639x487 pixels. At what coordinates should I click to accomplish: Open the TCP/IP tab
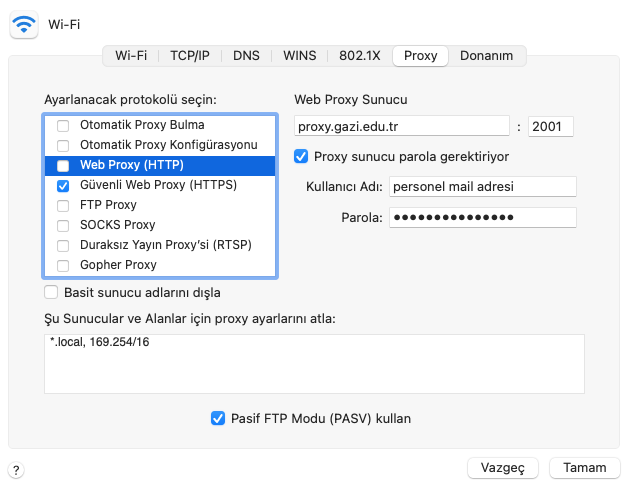pyautogui.click(x=190, y=55)
